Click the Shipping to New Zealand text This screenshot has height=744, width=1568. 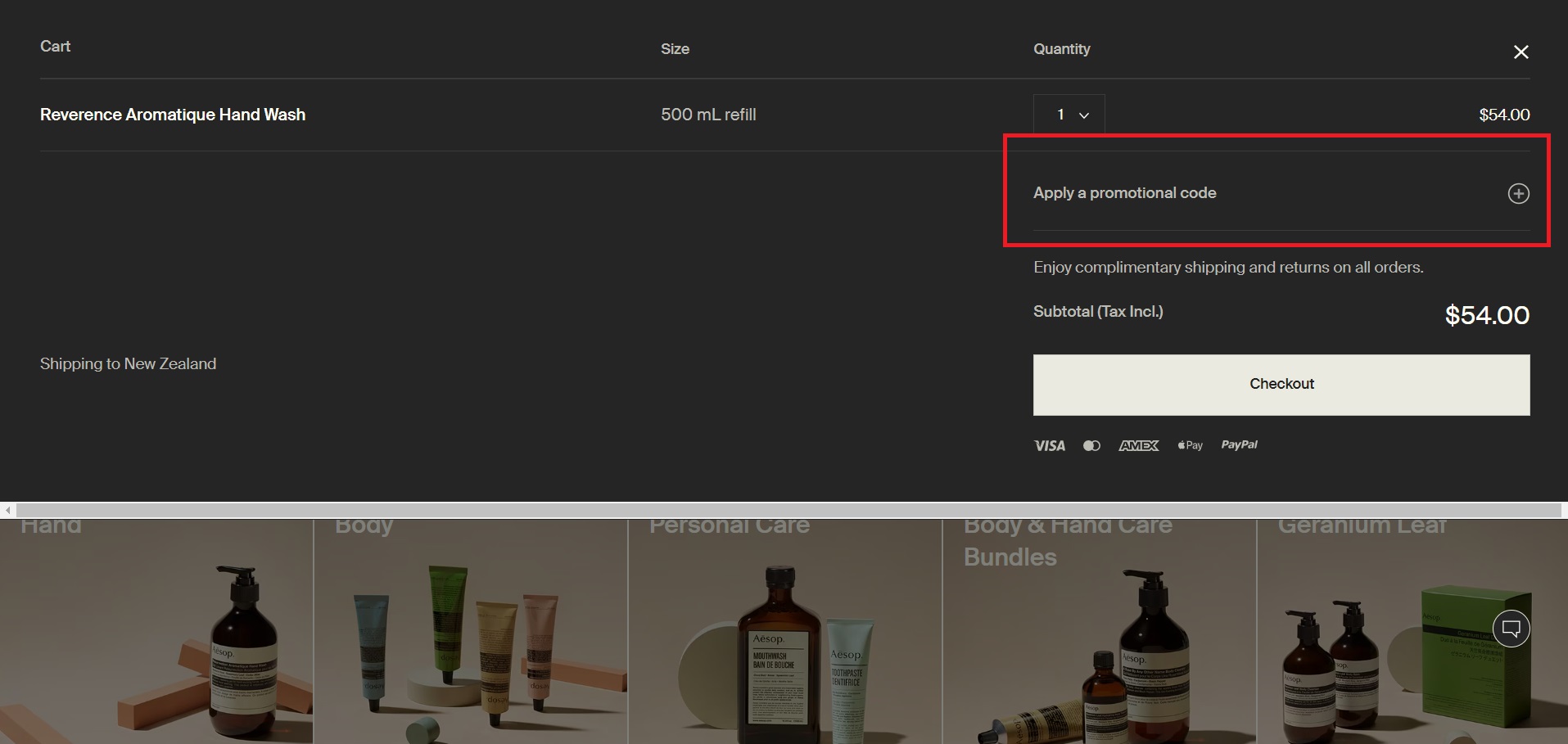tap(129, 364)
